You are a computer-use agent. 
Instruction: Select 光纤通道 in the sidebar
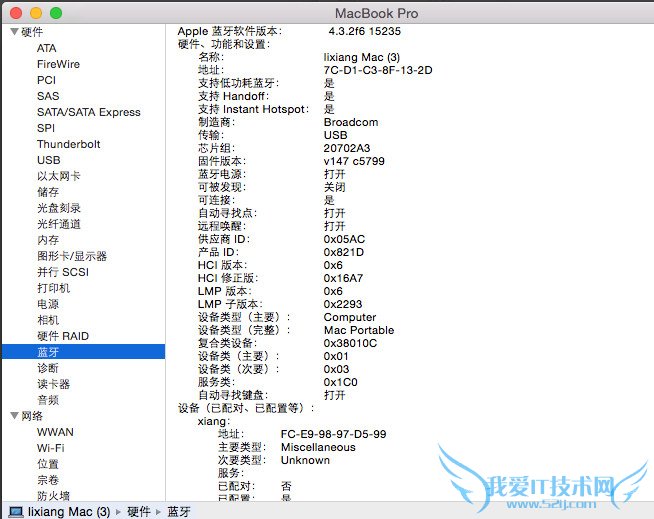pos(59,224)
